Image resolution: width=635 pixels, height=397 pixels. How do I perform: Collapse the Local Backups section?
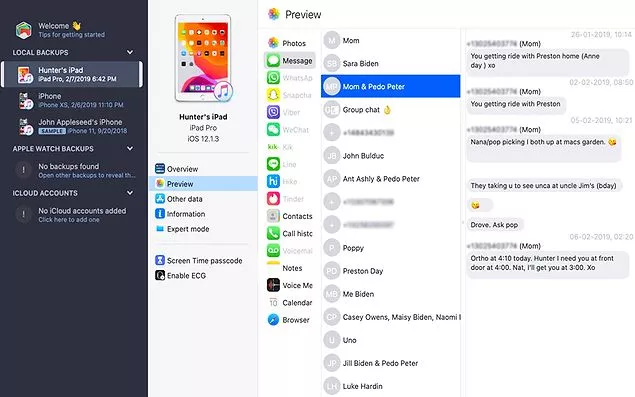click(130, 52)
